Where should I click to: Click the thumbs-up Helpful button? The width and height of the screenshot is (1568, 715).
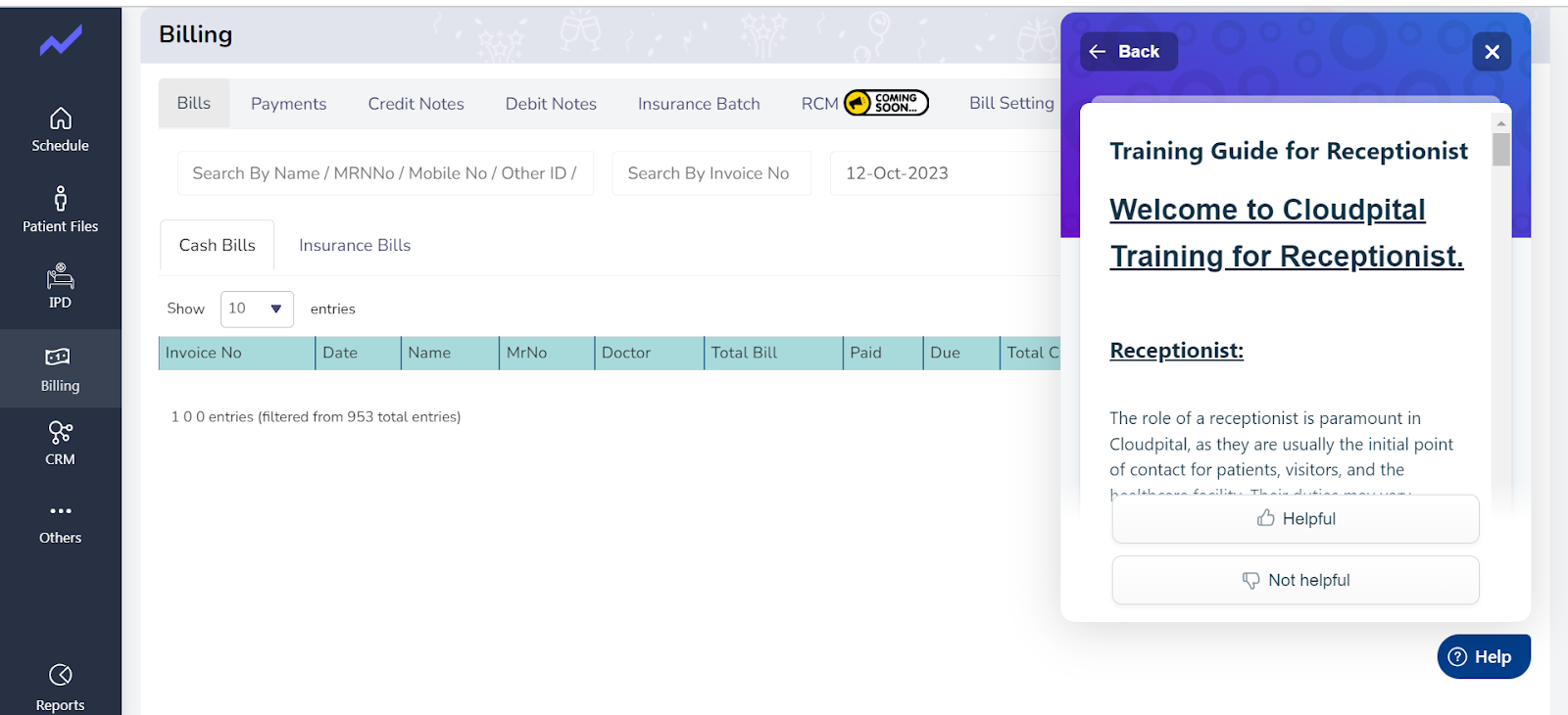tap(1296, 519)
